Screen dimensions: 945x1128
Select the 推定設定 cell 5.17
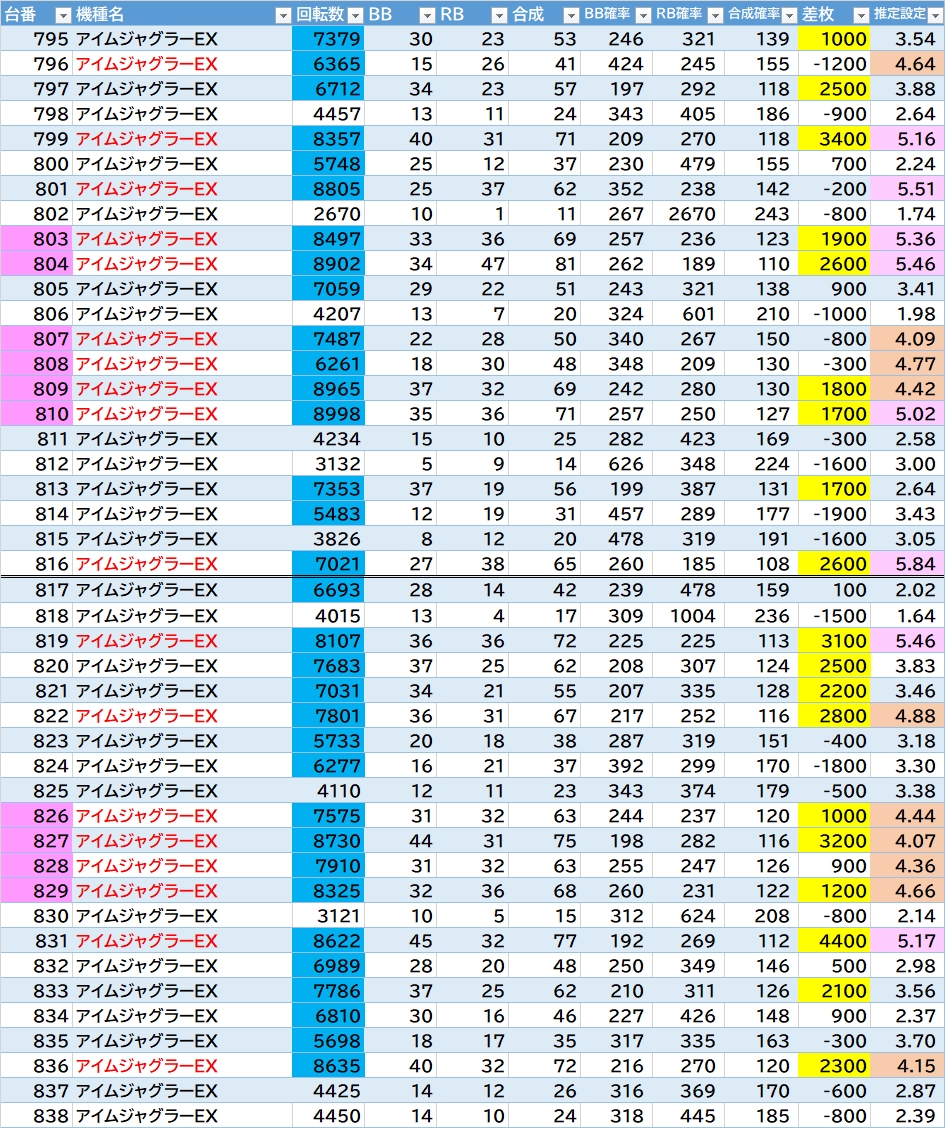[907, 941]
